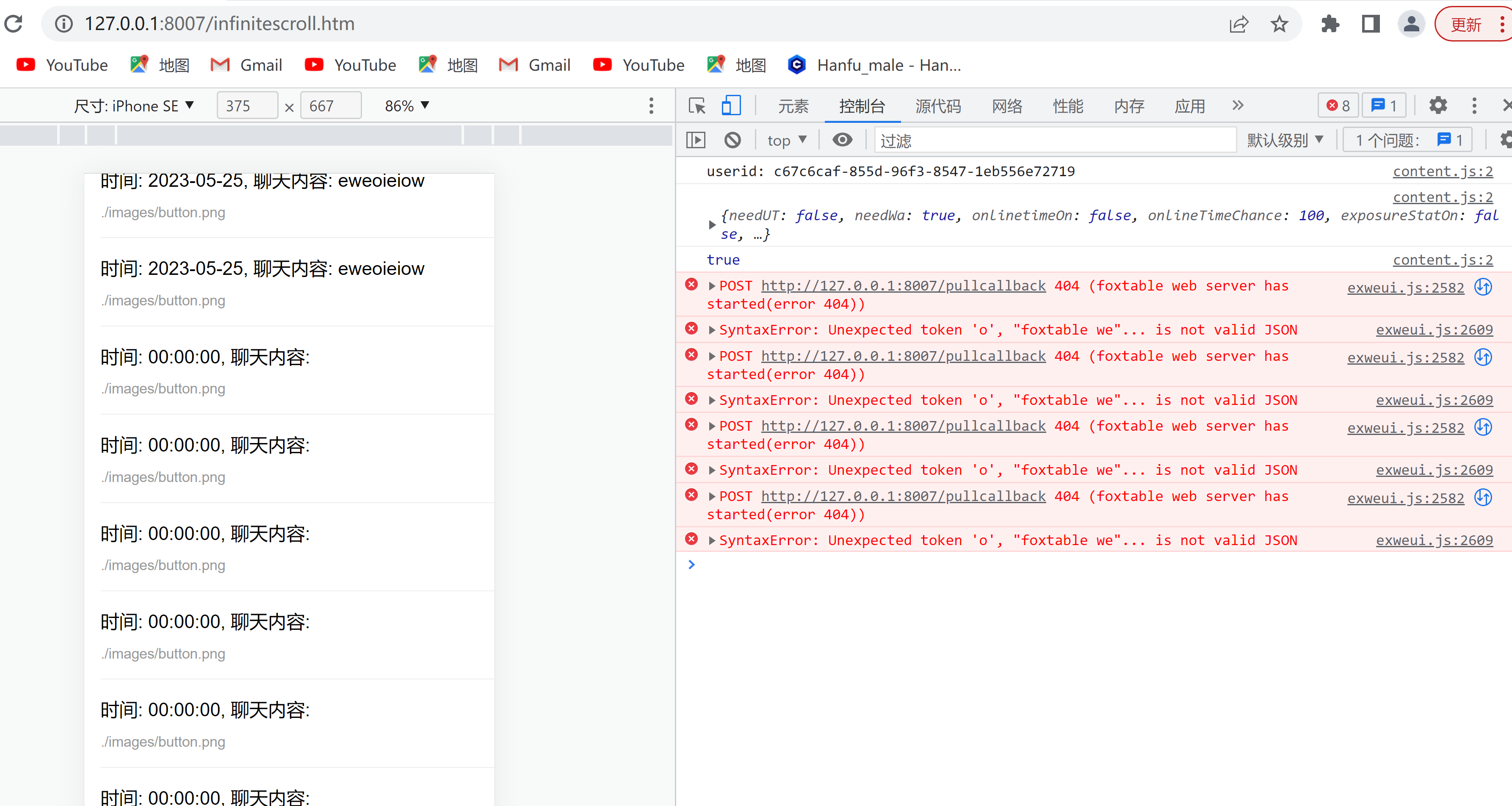Open first YouTube bookmark
The image size is (1512, 806).
(62, 64)
